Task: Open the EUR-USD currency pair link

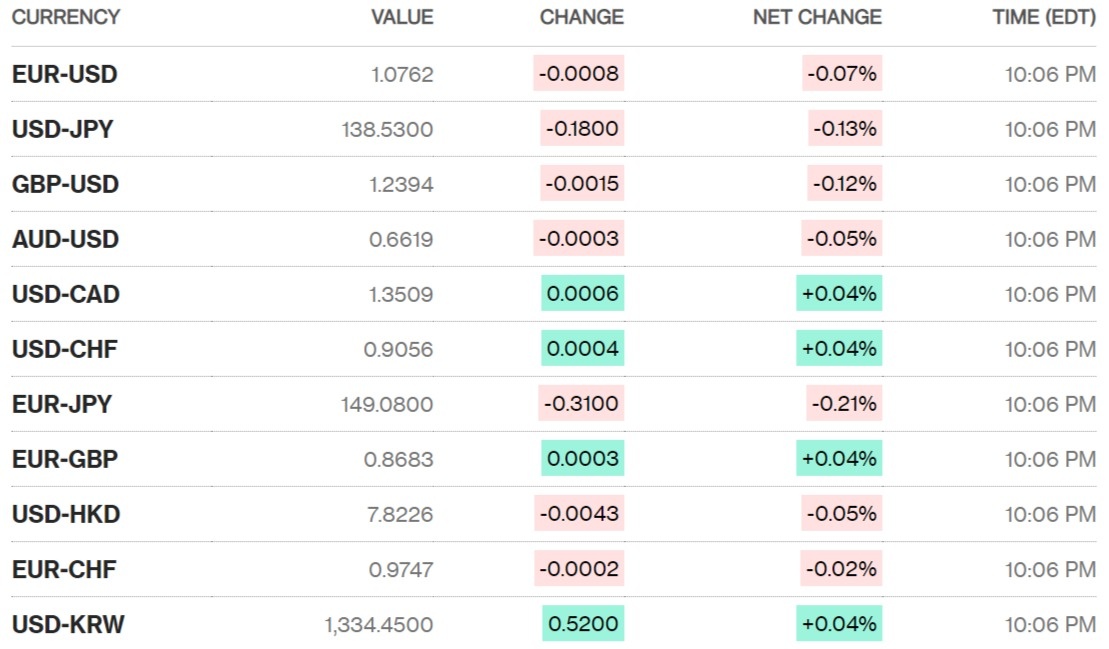Action: 65,74
